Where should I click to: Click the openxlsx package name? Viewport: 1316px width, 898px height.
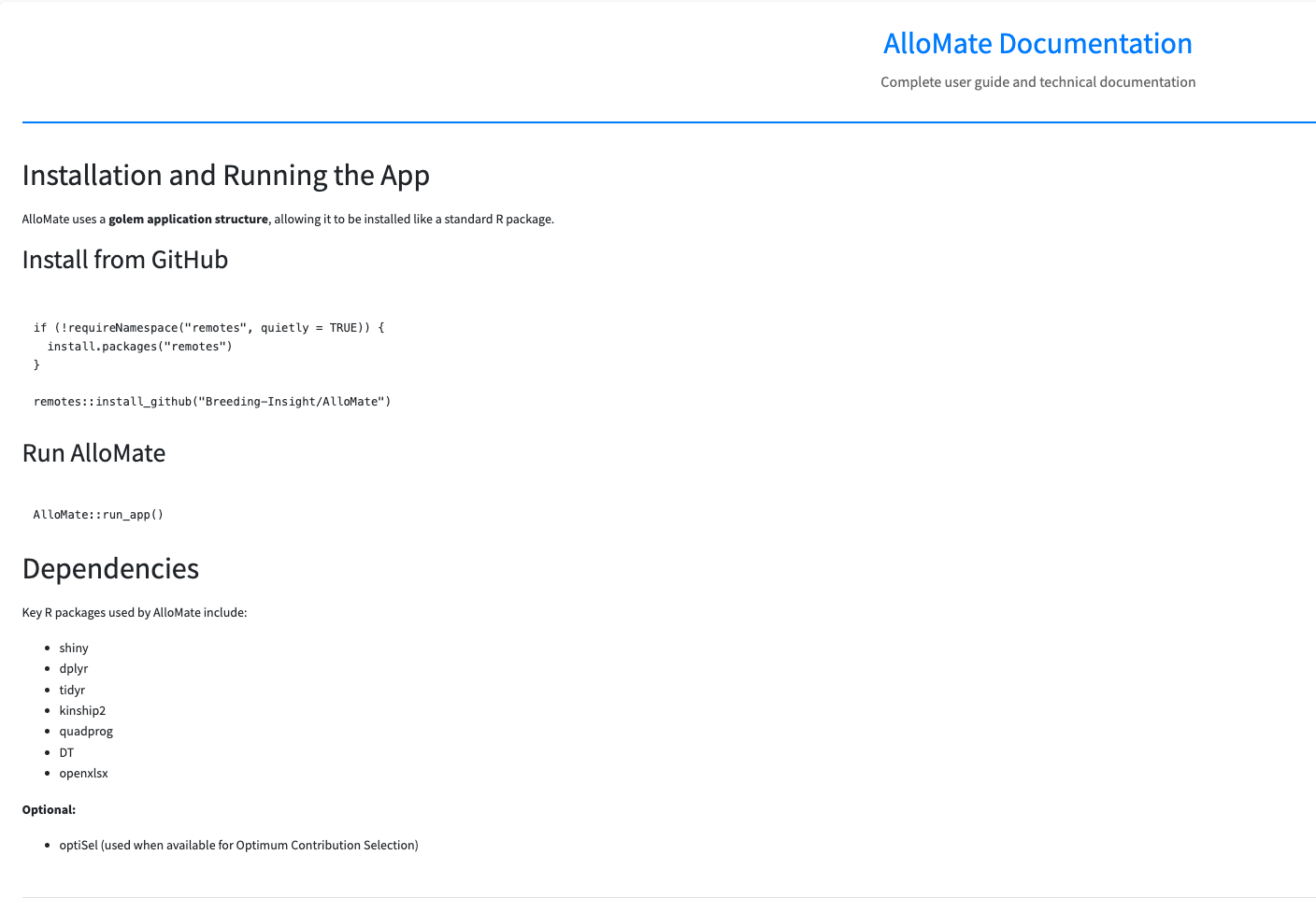pyautogui.click(x=83, y=773)
